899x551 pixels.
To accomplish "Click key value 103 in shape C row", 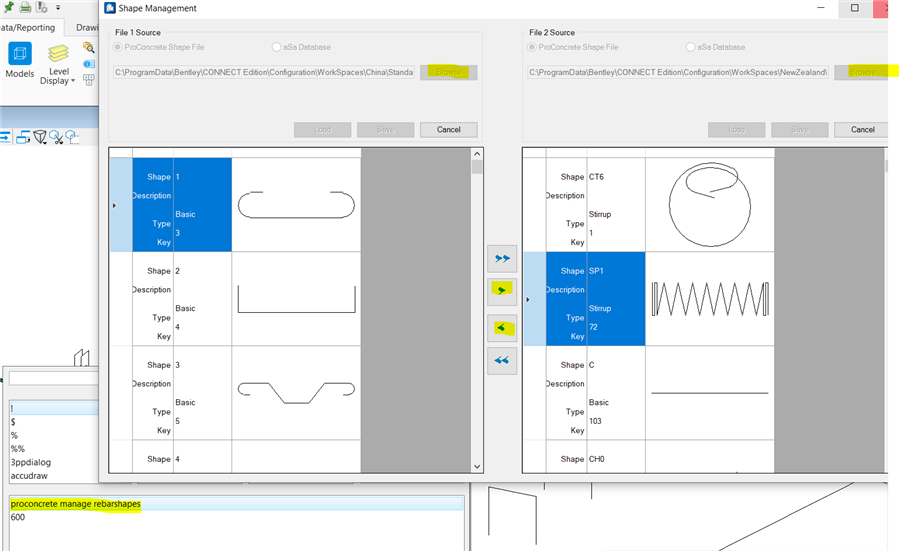I will pyautogui.click(x=595, y=421).
